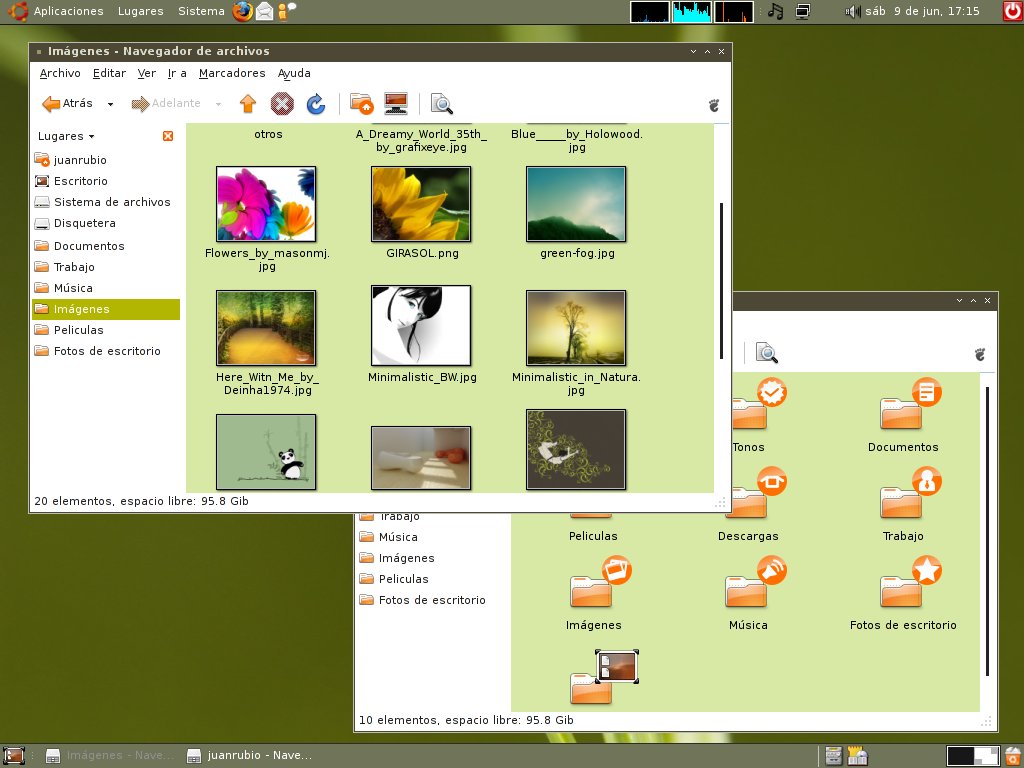The width and height of the screenshot is (1024, 768).
Task: Click the vertical scrollbar in the juanrubio window
Action: pos(987,531)
